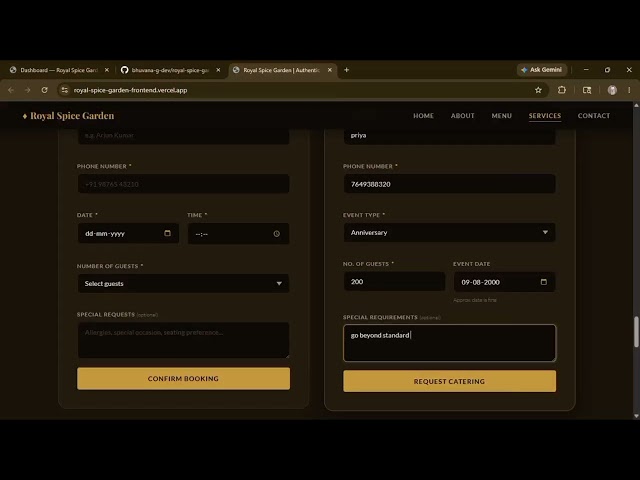Viewport: 640px width, 480px height.
Task: Click the Confirm Booking button
Action: 183,378
